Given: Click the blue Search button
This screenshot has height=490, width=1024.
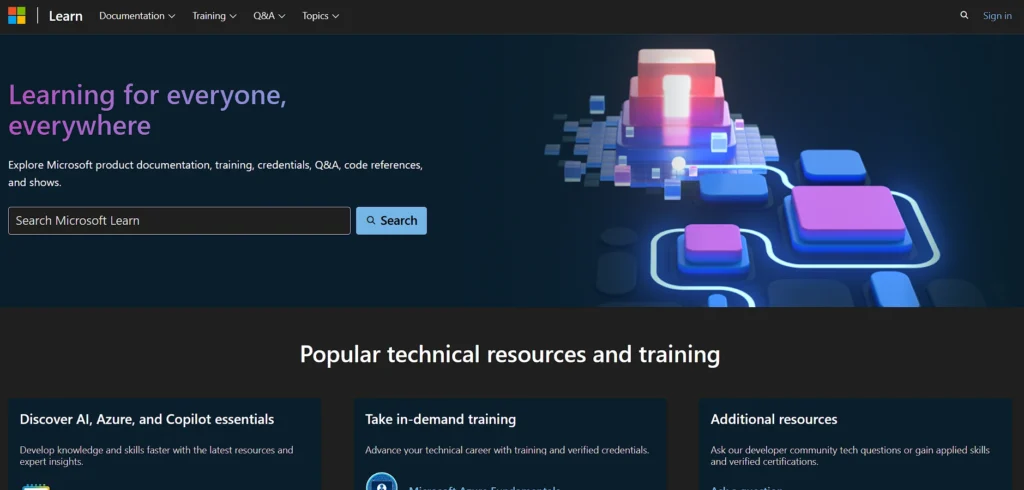Looking at the screenshot, I should click(391, 221).
